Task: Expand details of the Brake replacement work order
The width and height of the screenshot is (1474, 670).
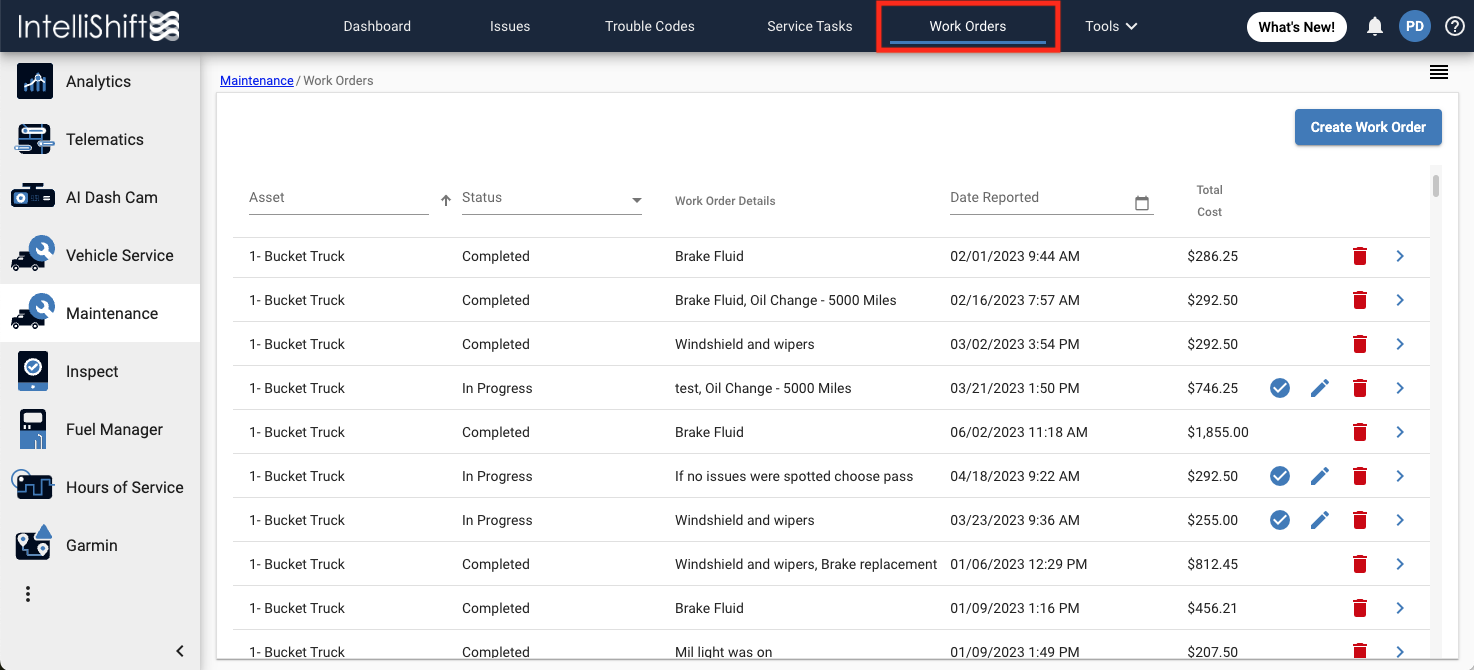Action: (1400, 564)
